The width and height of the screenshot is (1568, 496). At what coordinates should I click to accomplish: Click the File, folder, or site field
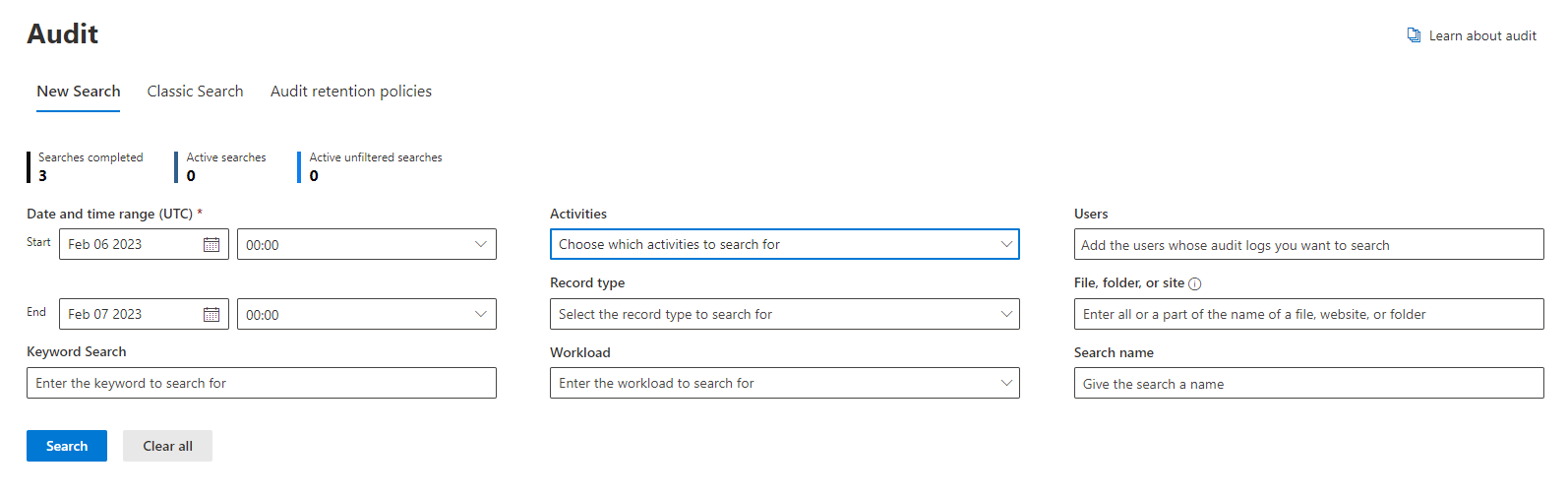(1309, 314)
